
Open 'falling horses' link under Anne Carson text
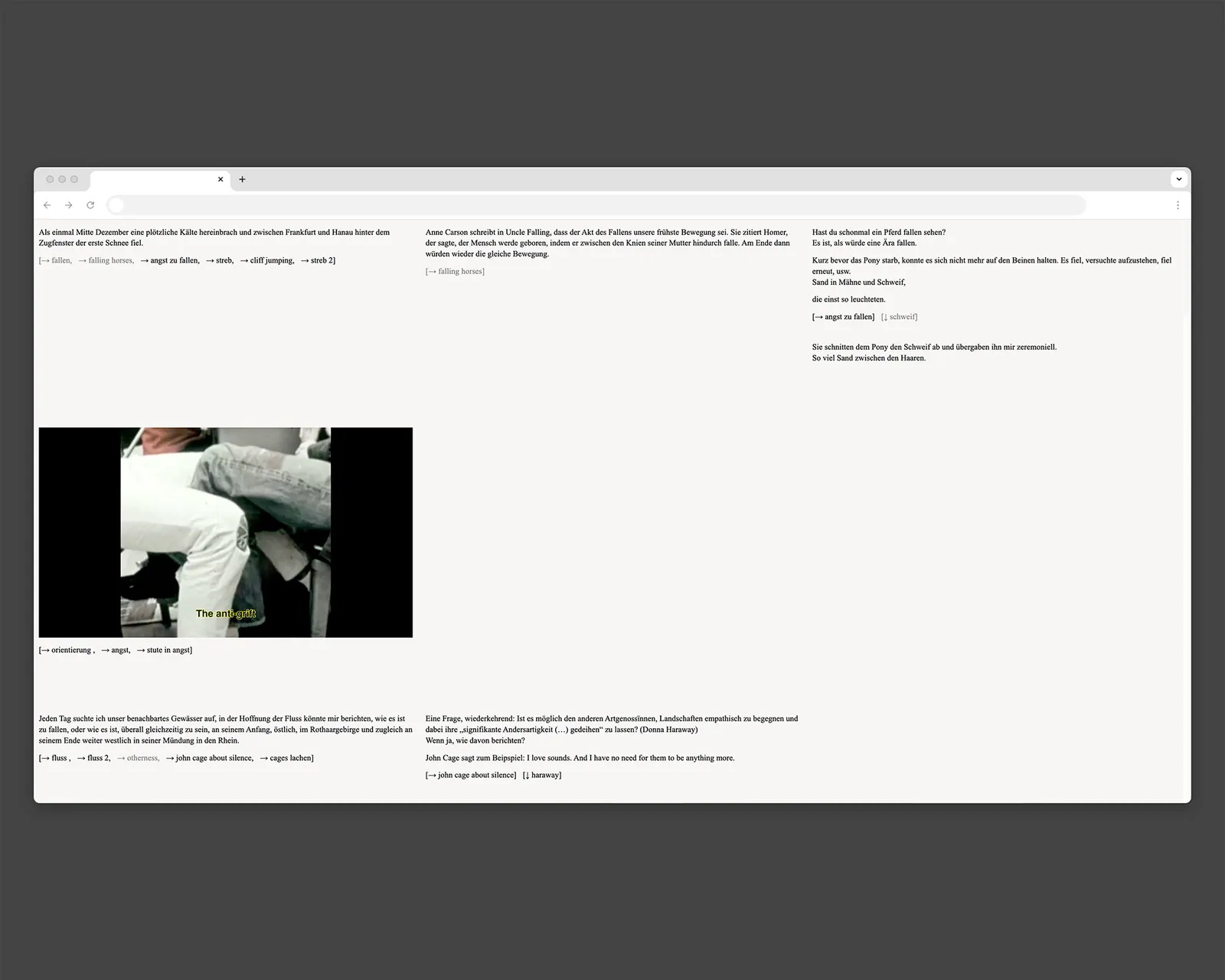pyautogui.click(x=459, y=271)
